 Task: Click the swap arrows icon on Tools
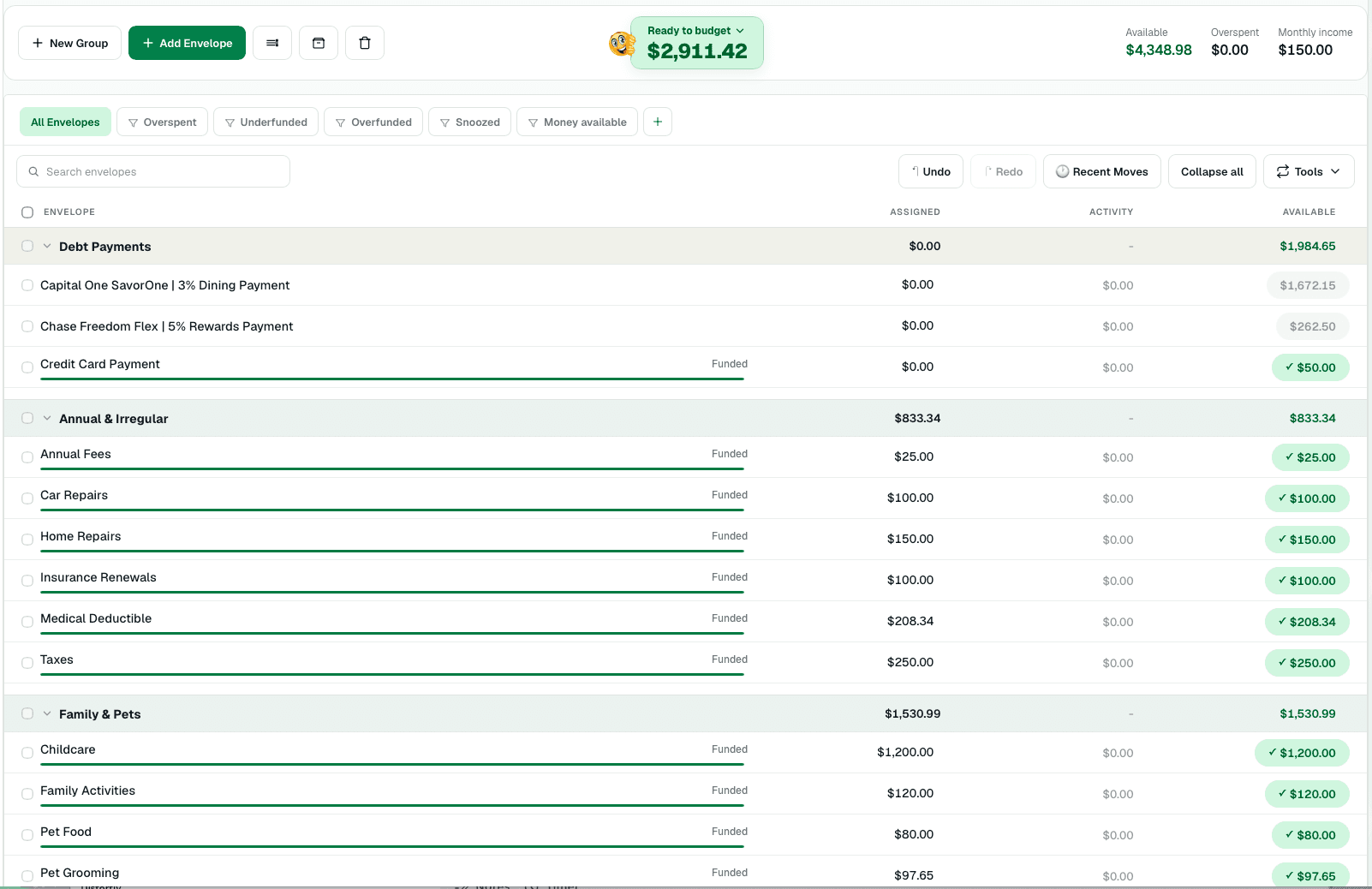coord(1283,171)
